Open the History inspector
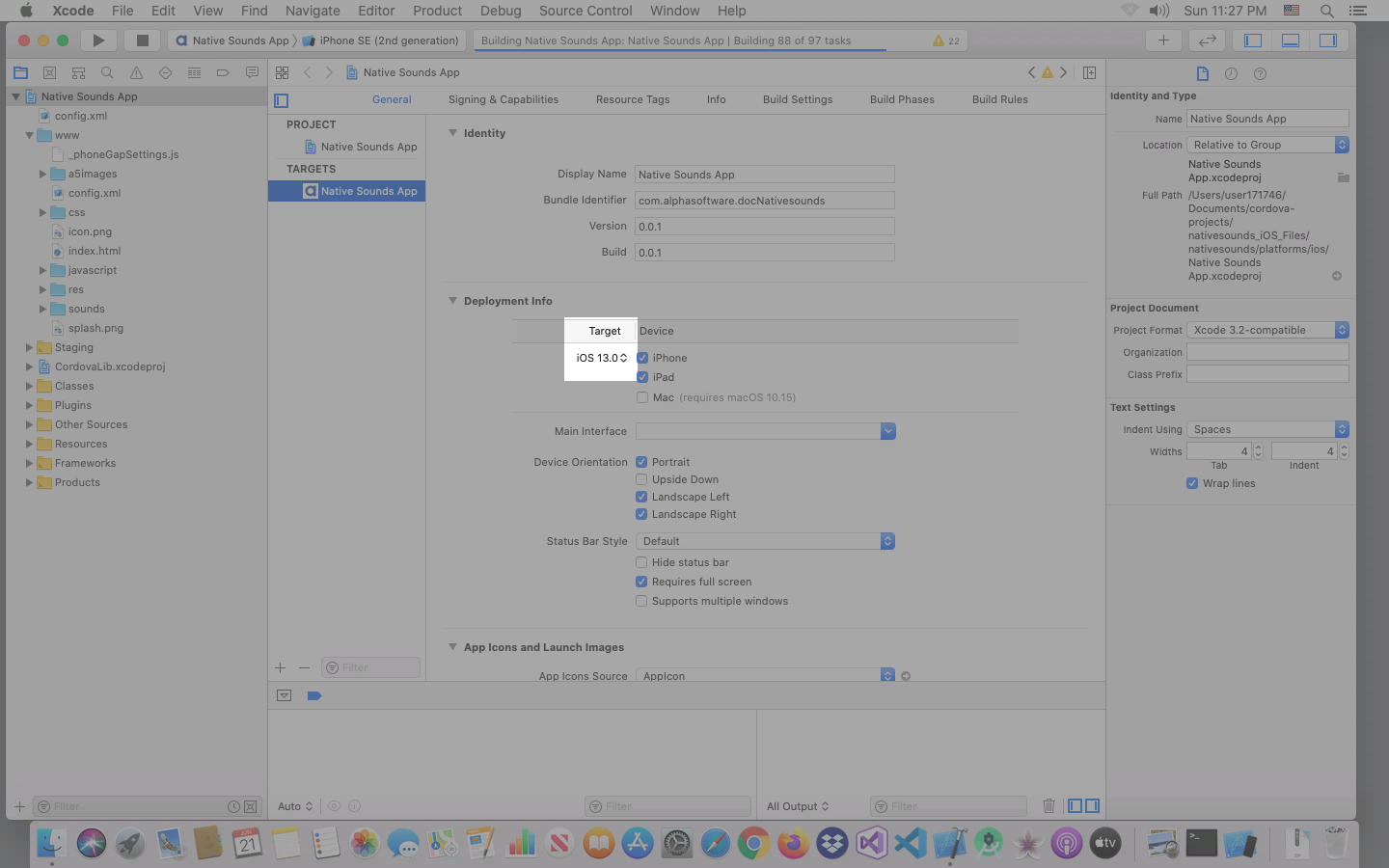The width and height of the screenshot is (1389, 868). pos(1231,73)
